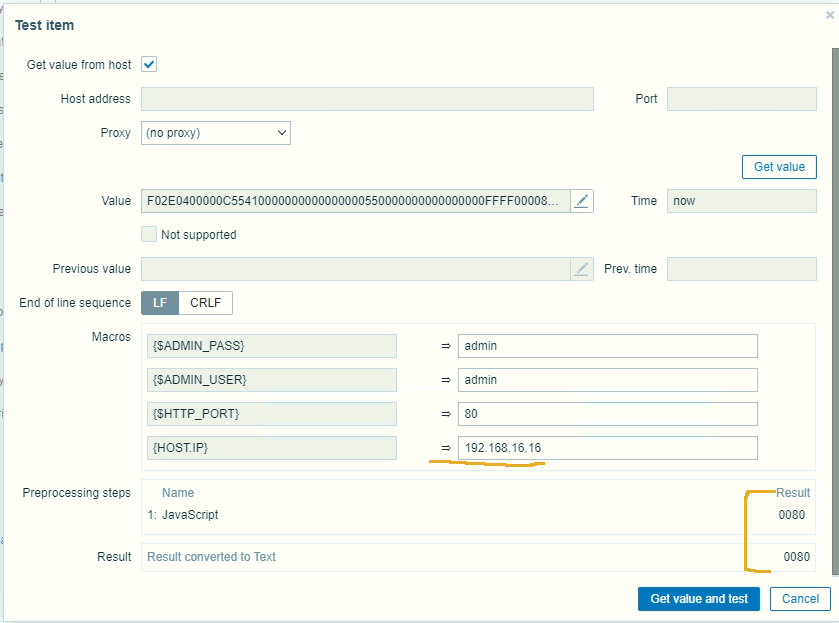Open the Proxy dropdown
This screenshot has width=839, height=623.
(x=216, y=133)
